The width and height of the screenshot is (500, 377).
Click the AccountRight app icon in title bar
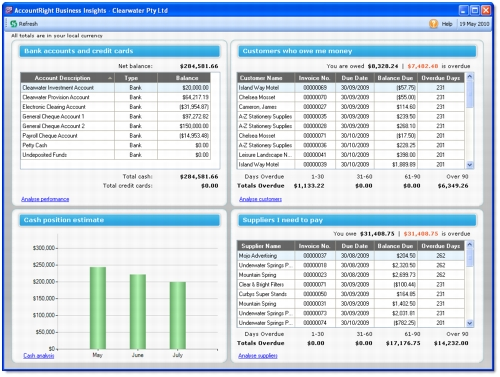click(9, 10)
